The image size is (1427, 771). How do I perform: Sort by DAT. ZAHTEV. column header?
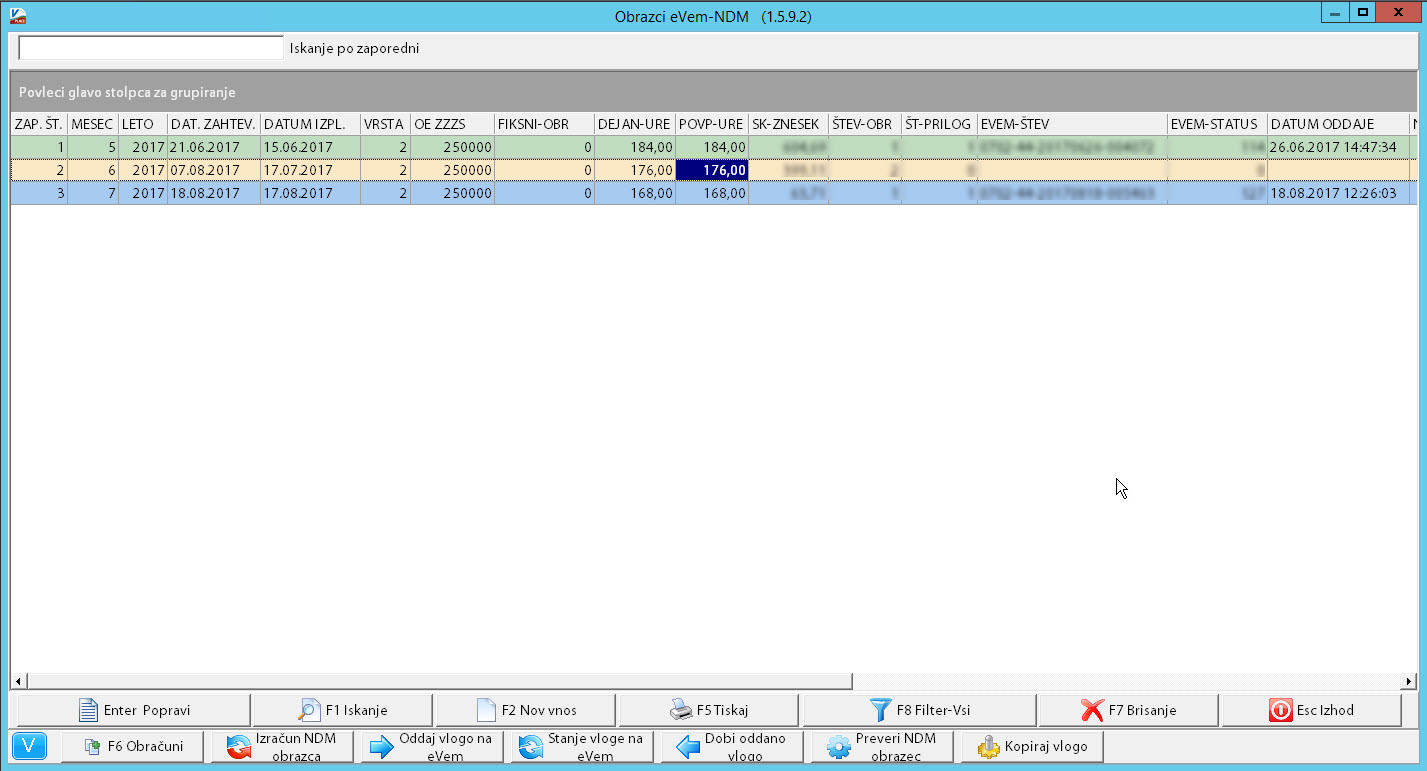tap(213, 124)
